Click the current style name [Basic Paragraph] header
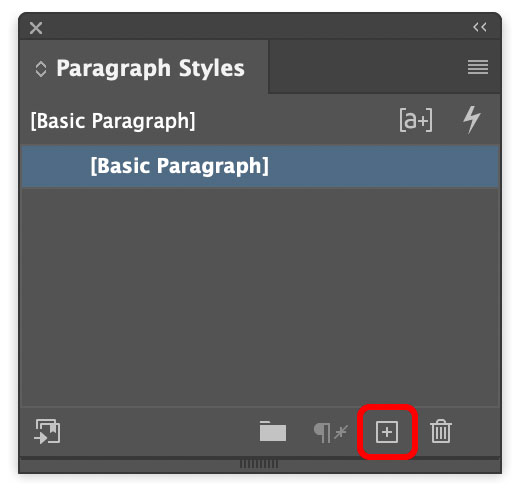Screen dimensions: 514x490 tap(113, 120)
